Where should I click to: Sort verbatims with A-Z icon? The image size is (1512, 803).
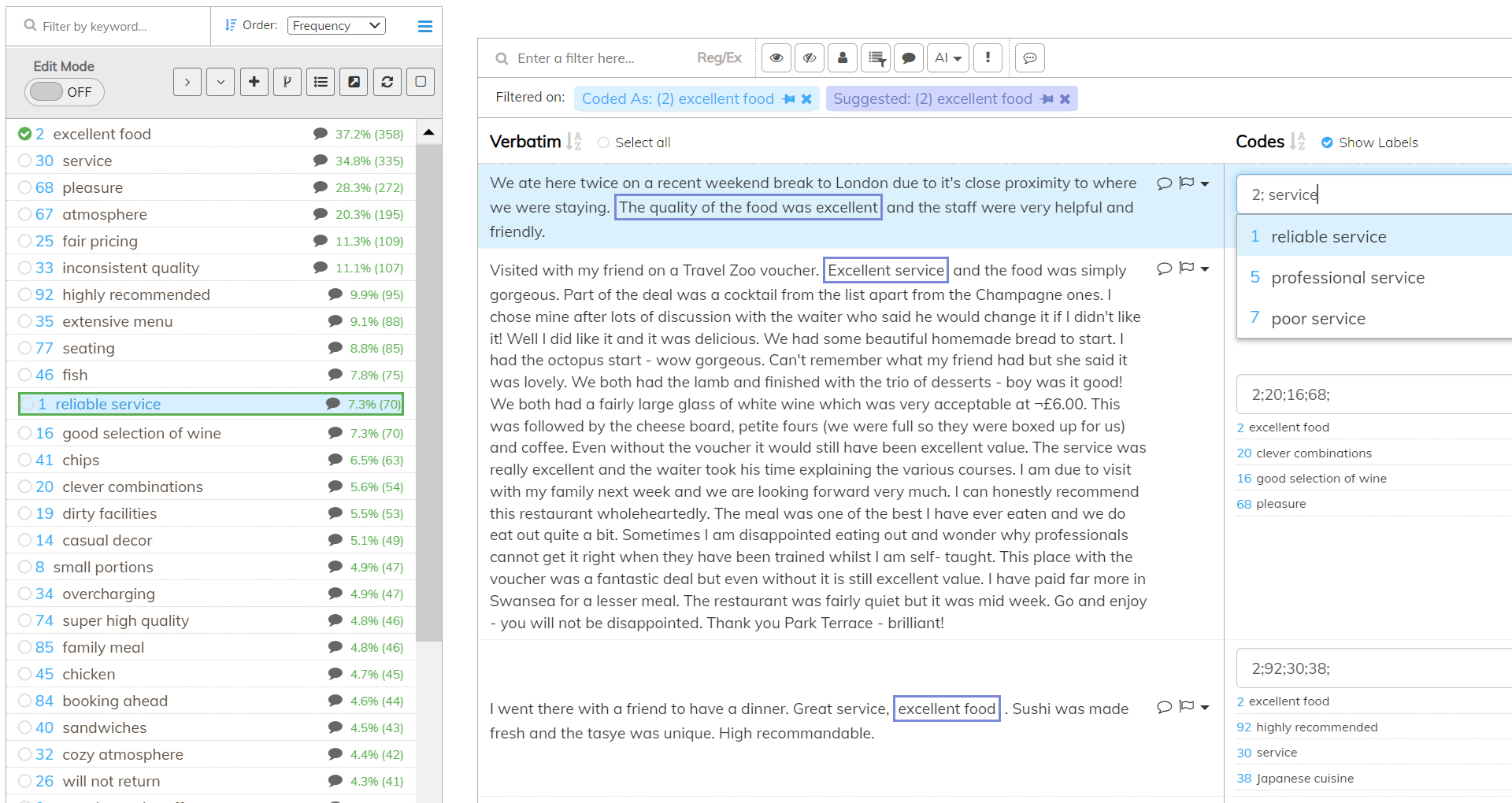coord(574,142)
